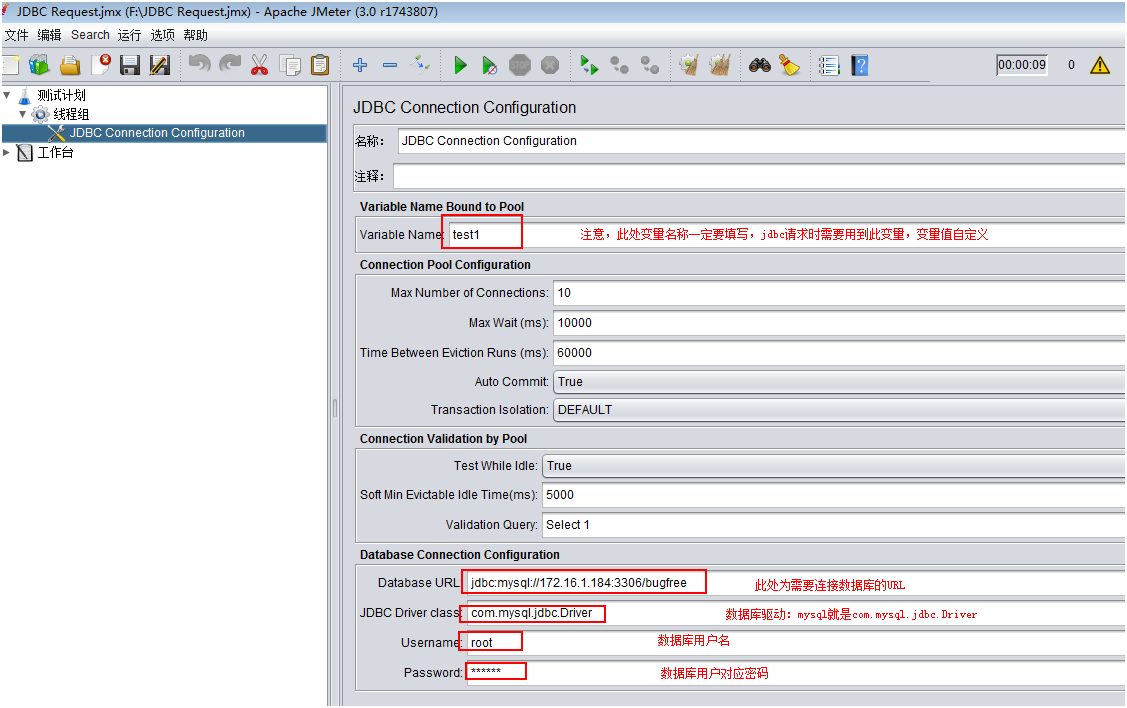Open help via question mark icon
This screenshot has width=1127, height=708.
tap(860, 66)
